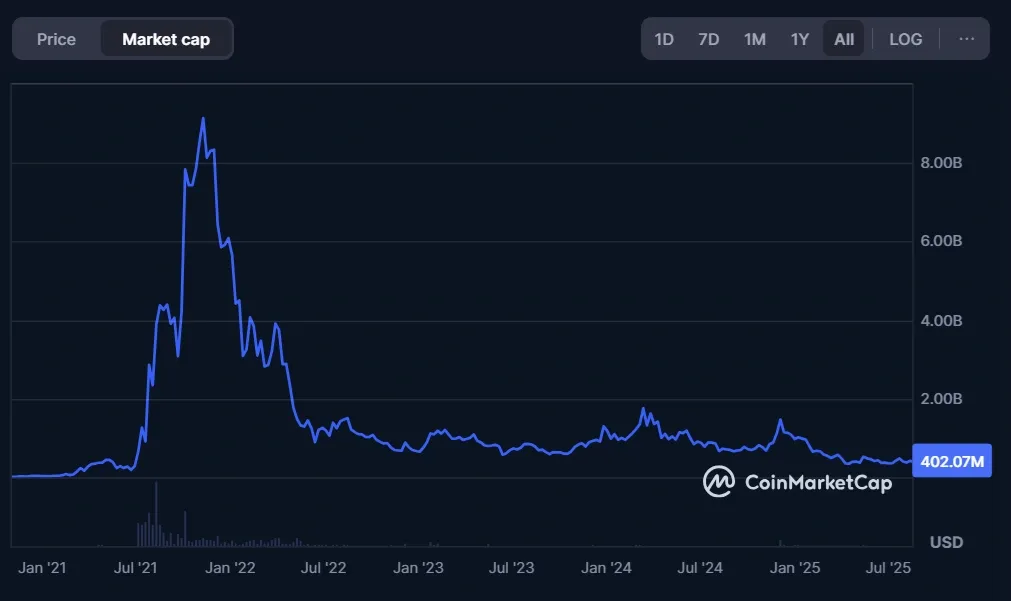The width and height of the screenshot is (1011, 601).
Task: Select the 1M time range
Action: coord(755,39)
